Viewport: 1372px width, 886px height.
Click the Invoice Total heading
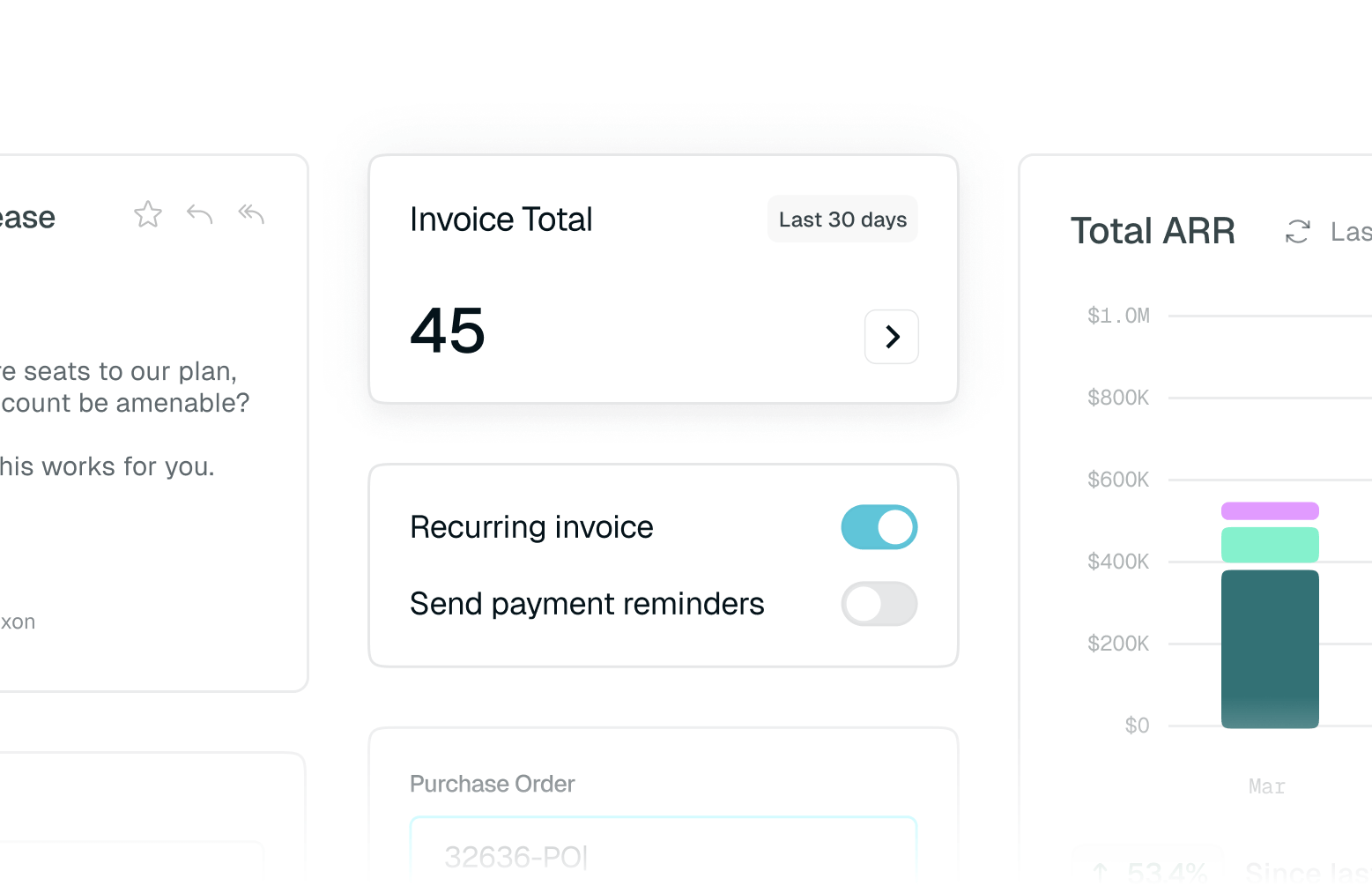click(x=501, y=220)
